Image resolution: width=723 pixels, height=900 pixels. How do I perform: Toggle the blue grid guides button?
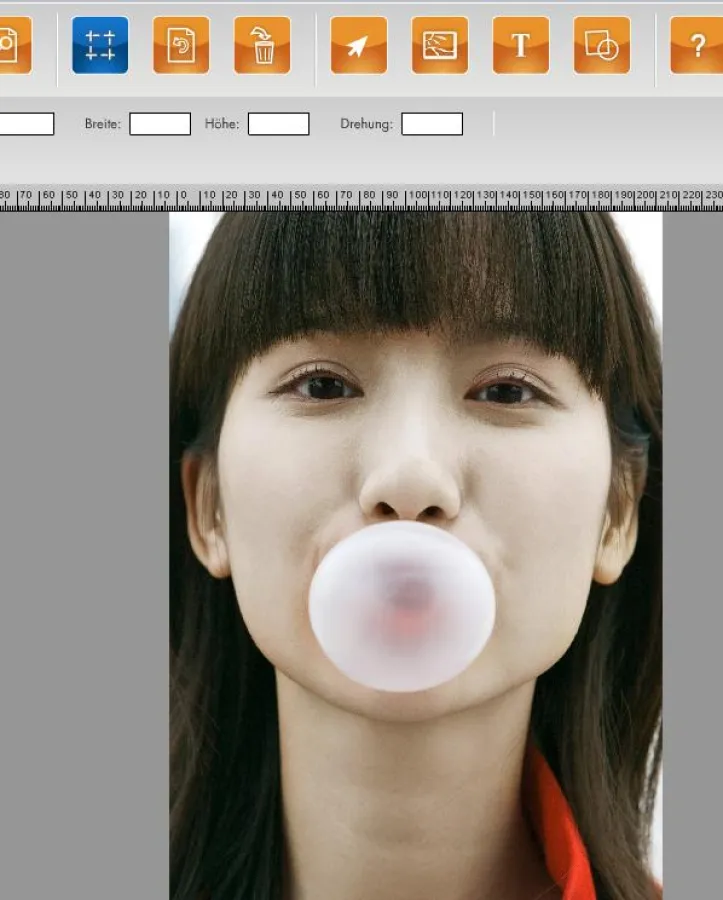[x=100, y=45]
